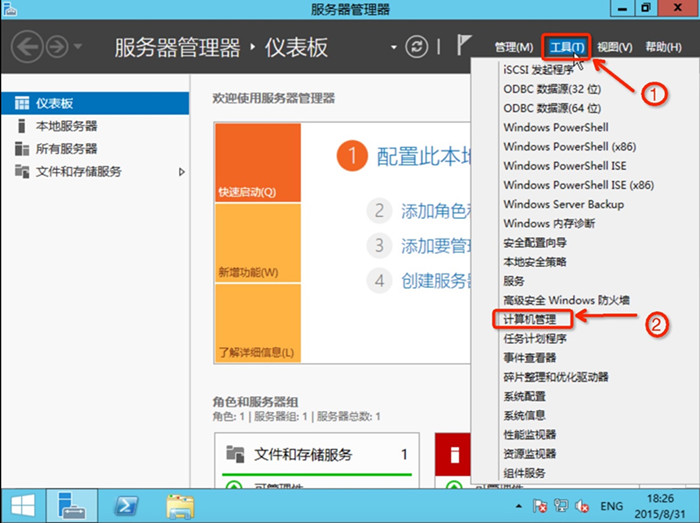Open 组件服务
The width and height of the screenshot is (700, 523).
click(x=524, y=473)
